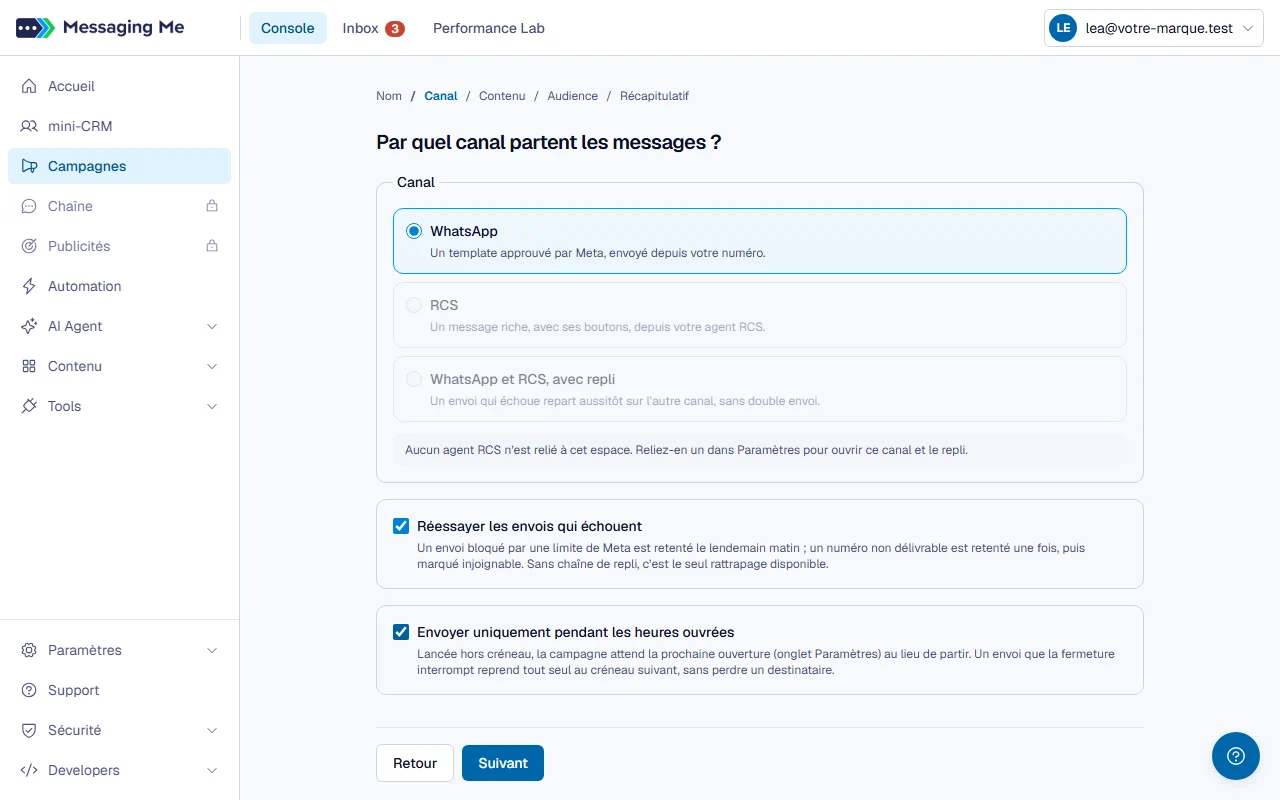Click the Sécurité shield icon
This screenshot has width=1280, height=800.
point(29,730)
